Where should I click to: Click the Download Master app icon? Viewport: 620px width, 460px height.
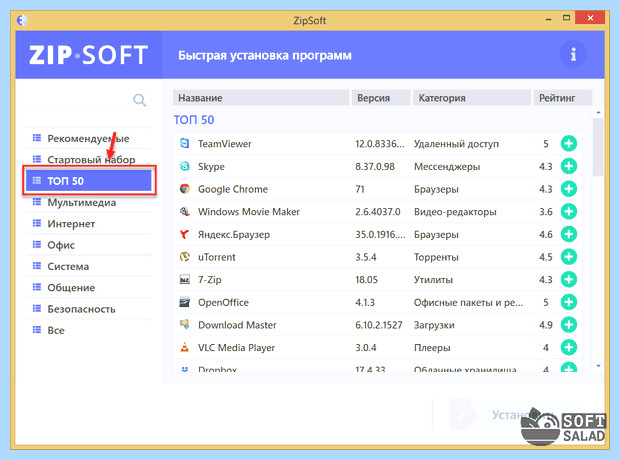185,325
